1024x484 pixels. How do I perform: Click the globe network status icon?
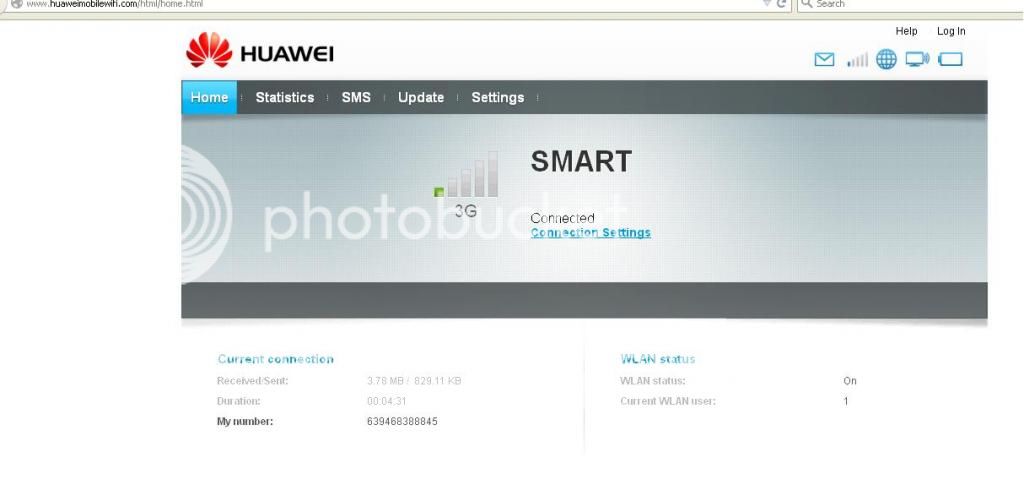(886, 59)
